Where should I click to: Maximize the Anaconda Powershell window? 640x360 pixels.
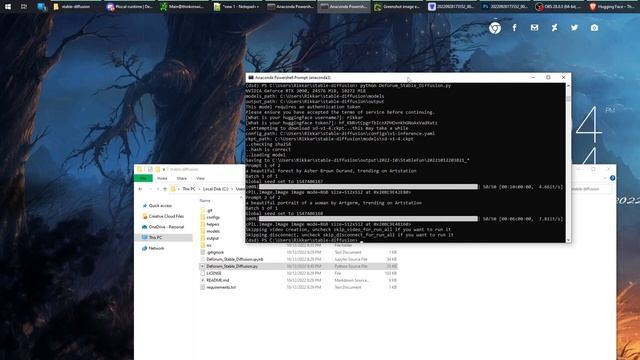[548, 77]
